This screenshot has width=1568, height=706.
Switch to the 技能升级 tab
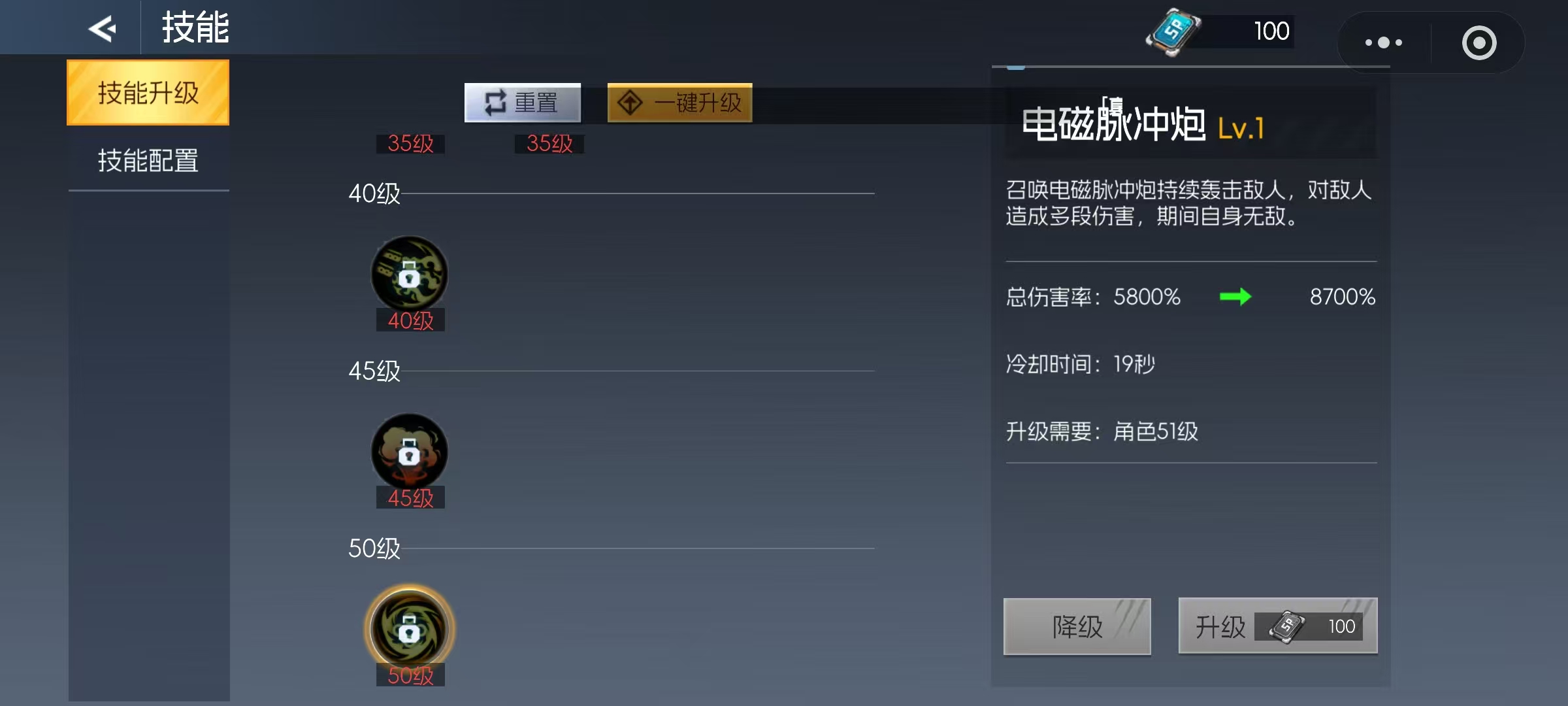click(148, 92)
